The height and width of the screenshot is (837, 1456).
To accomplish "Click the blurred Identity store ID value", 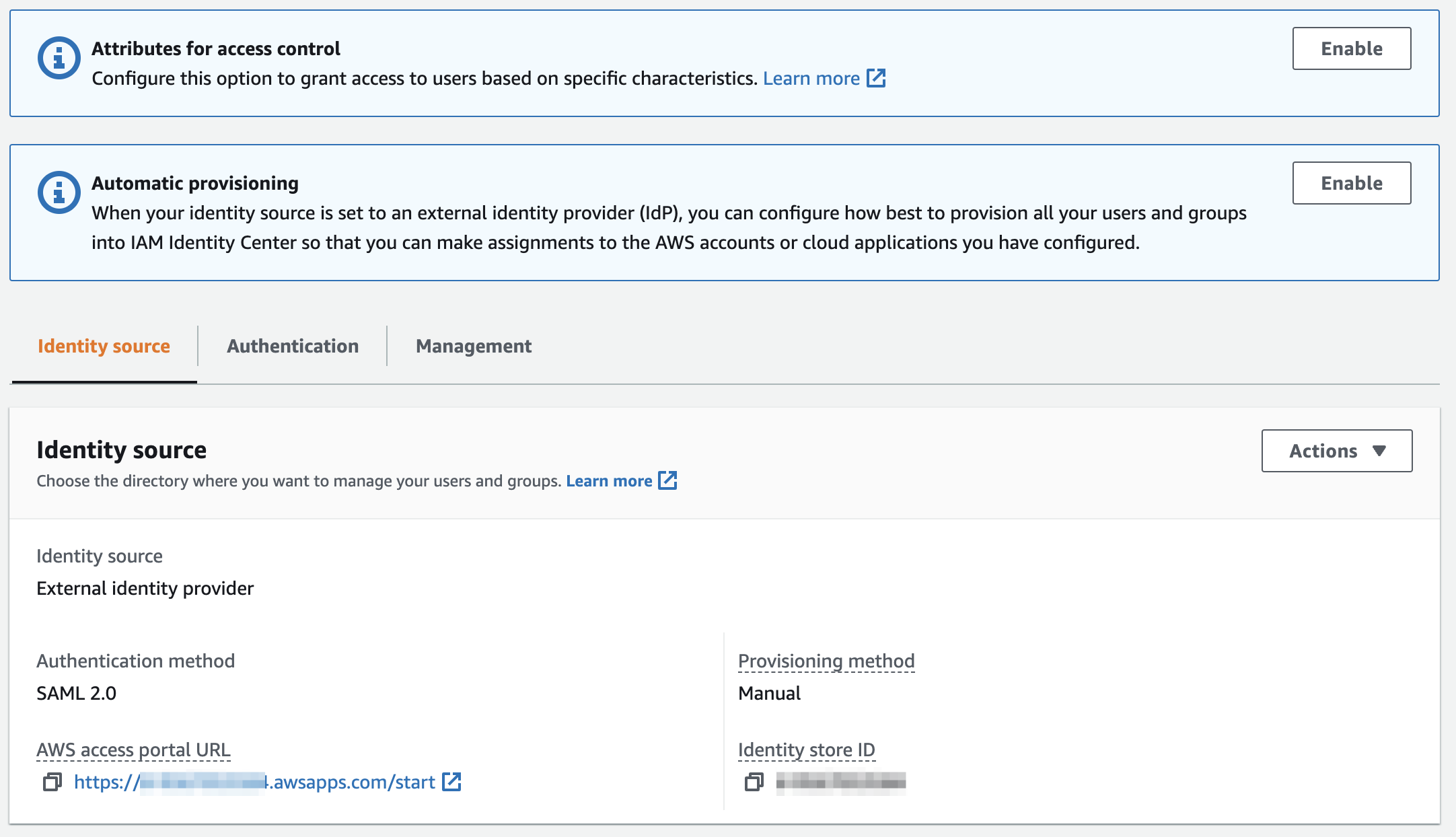I will tap(840, 782).
